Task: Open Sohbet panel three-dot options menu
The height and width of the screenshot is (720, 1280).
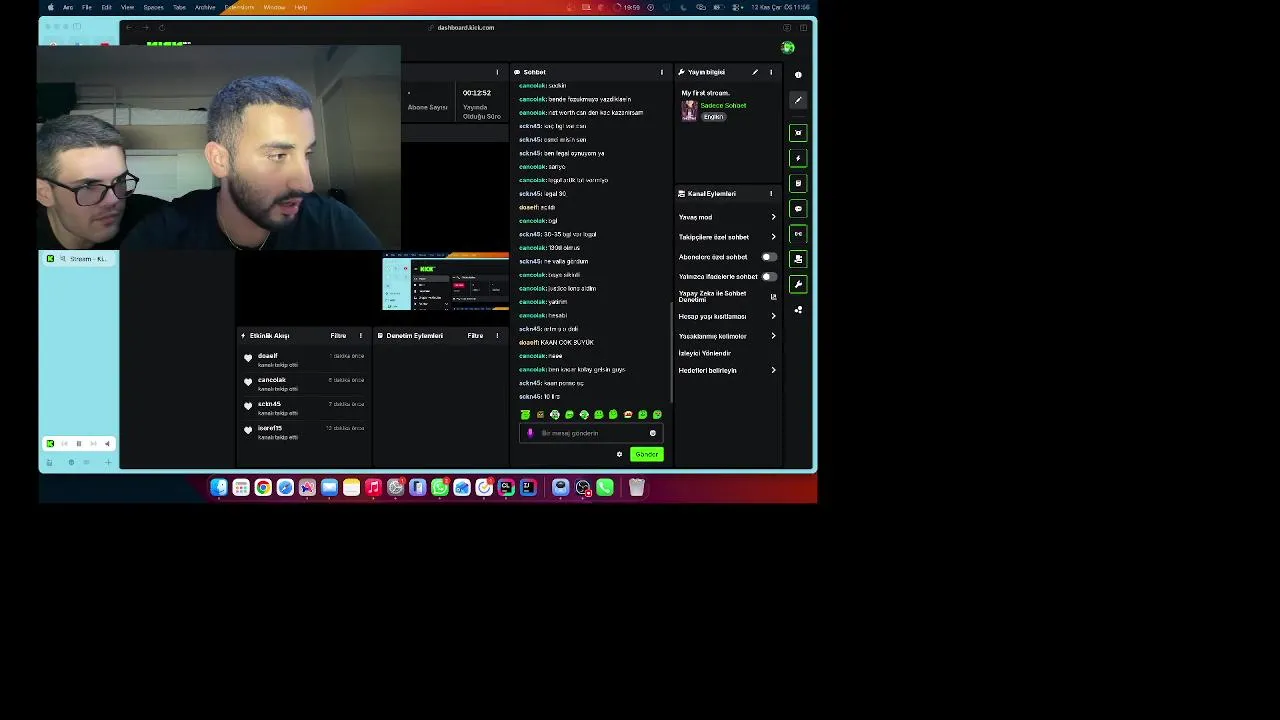Action: 661,72
